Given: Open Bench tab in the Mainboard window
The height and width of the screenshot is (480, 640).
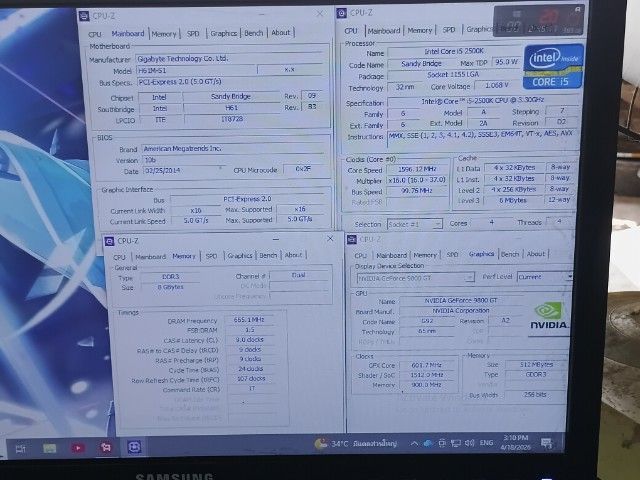Looking at the screenshot, I should click(253, 33).
